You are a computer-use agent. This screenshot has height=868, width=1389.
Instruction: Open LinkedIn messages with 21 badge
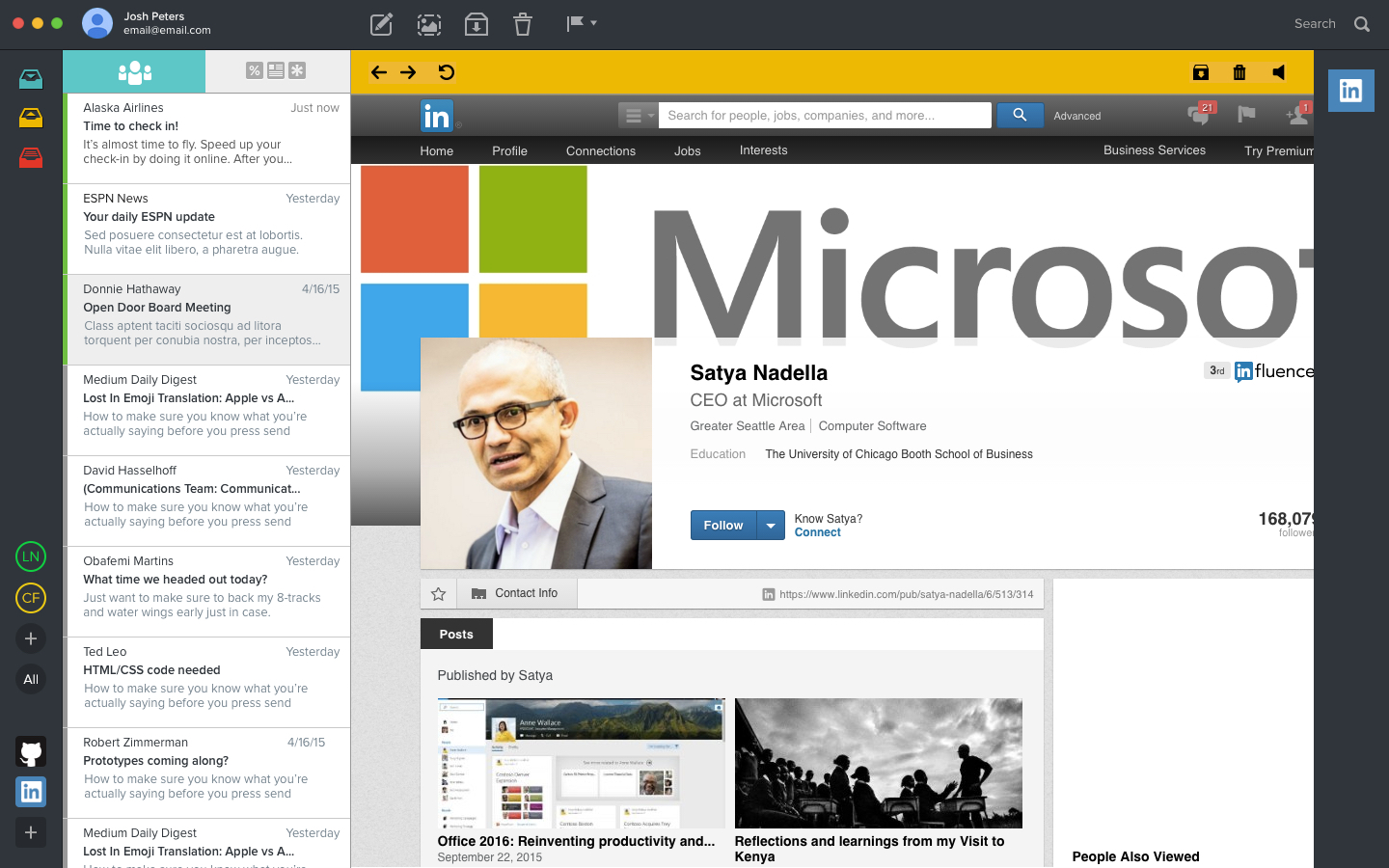(x=1201, y=114)
